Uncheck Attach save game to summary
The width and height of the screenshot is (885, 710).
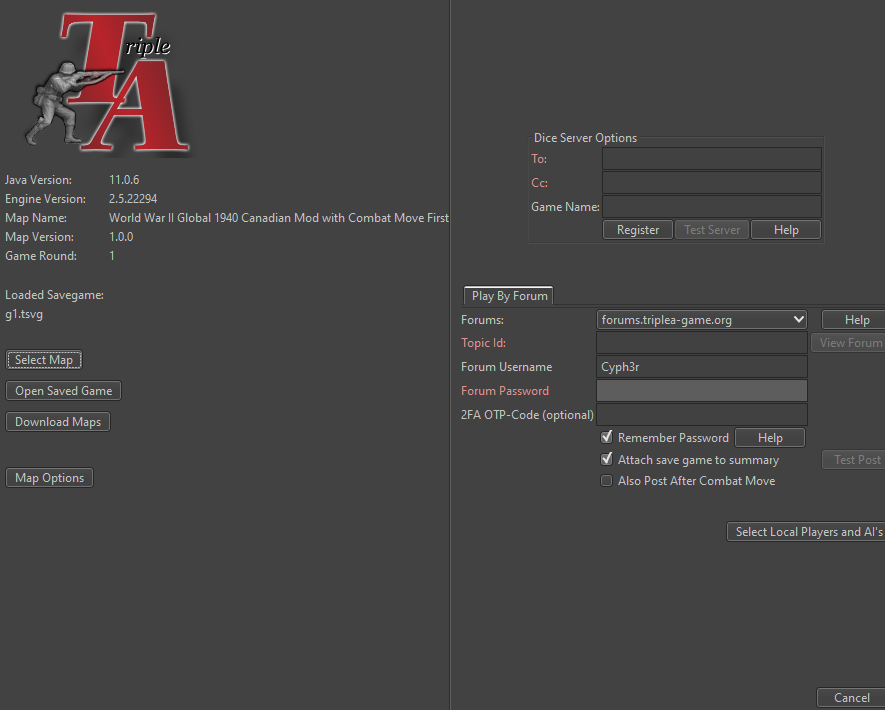coord(607,460)
